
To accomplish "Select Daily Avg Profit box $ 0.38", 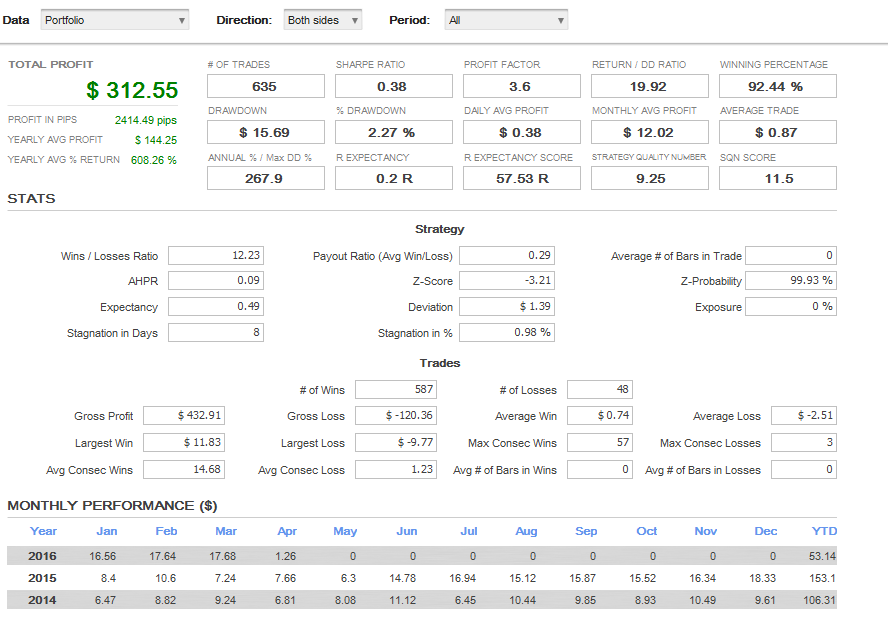I will click(x=522, y=132).
